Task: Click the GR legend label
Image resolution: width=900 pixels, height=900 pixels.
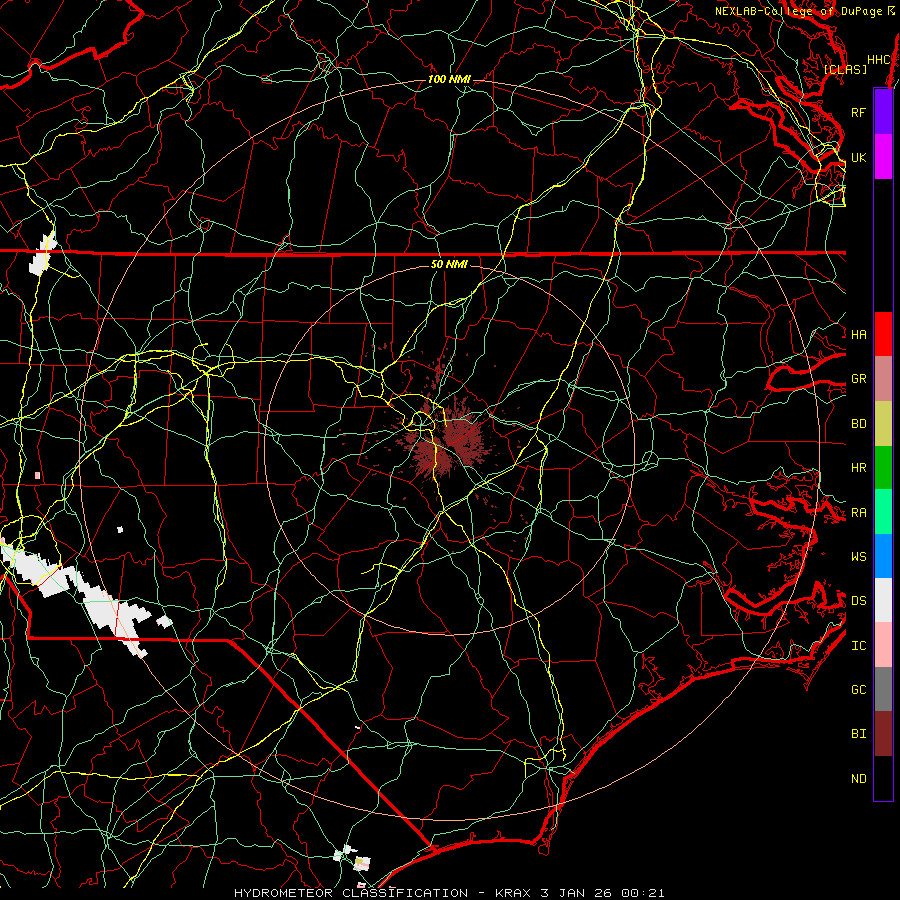Action: 858,379
